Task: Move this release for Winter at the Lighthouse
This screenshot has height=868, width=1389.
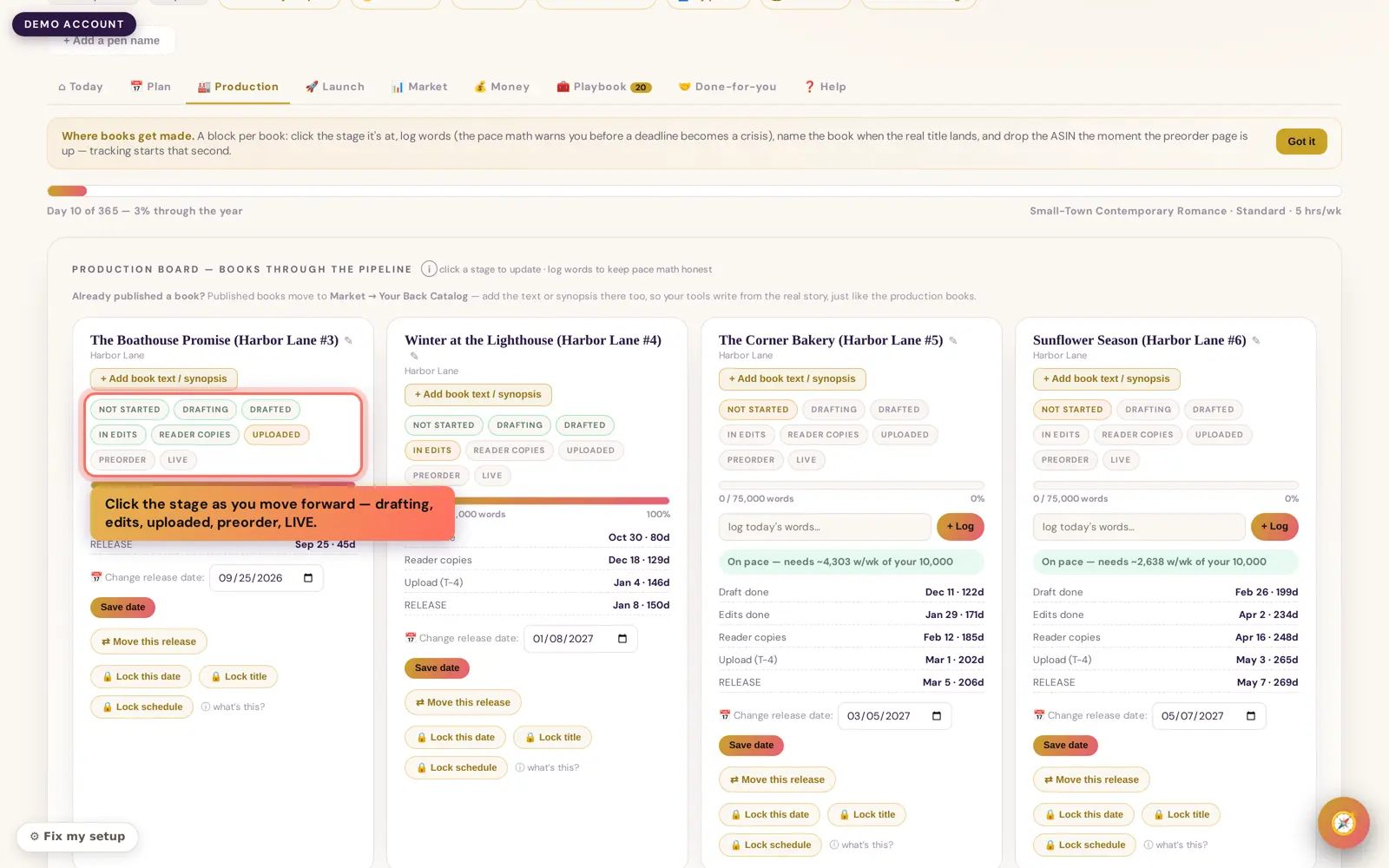Action: tap(463, 703)
